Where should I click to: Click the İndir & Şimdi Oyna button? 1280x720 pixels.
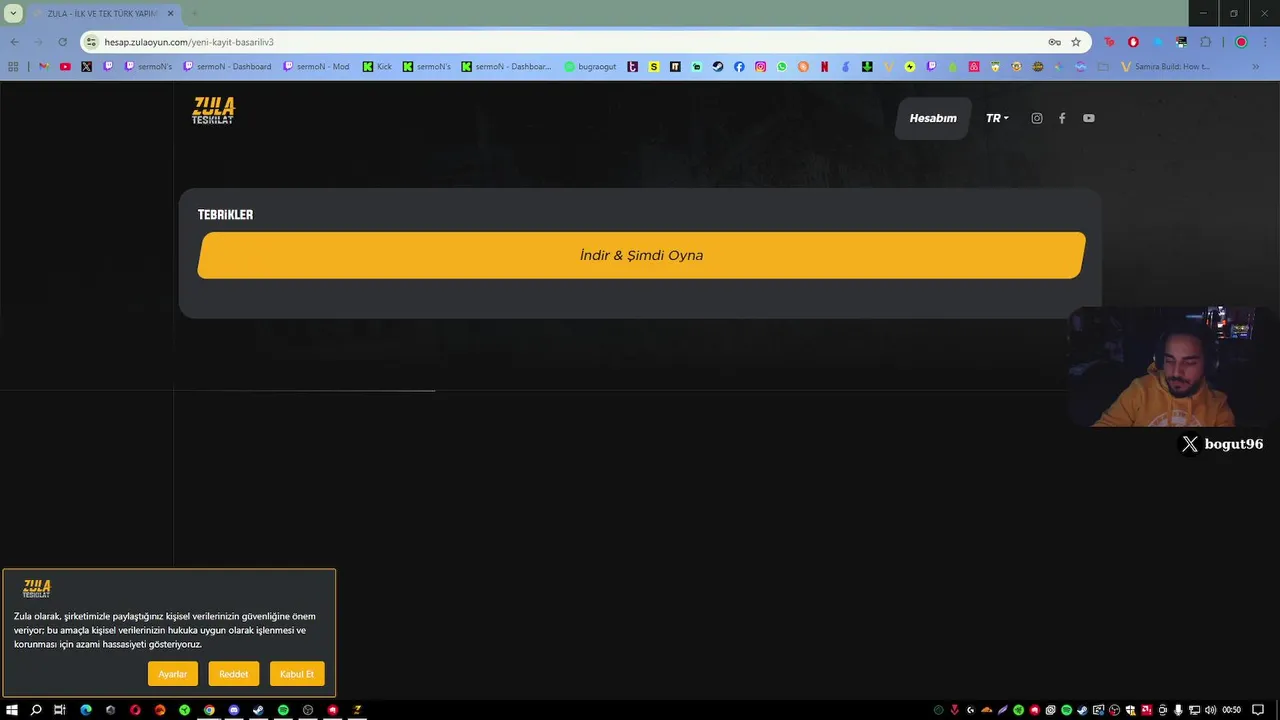pos(641,255)
